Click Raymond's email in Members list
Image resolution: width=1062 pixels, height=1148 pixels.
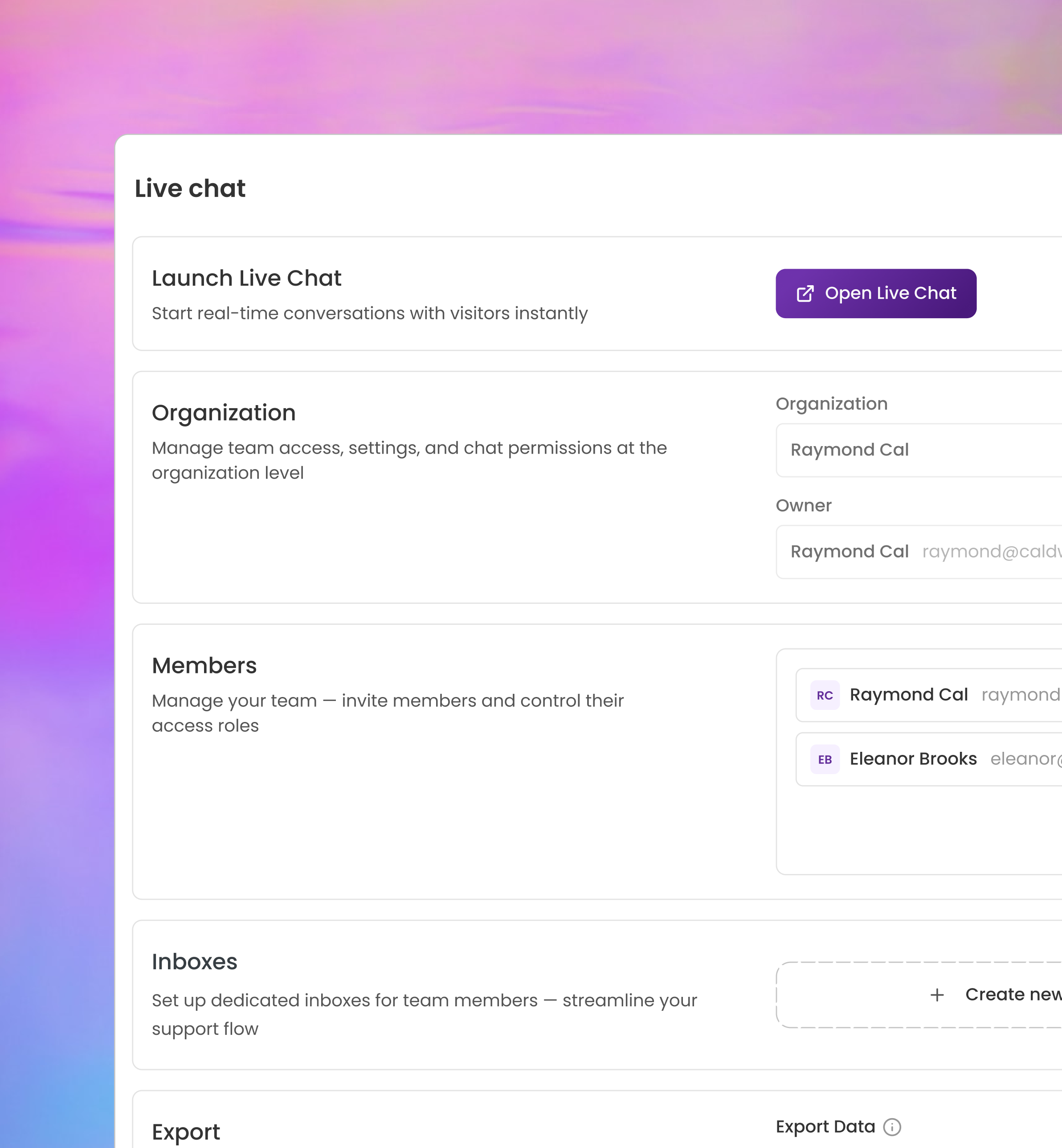[x=1021, y=695]
